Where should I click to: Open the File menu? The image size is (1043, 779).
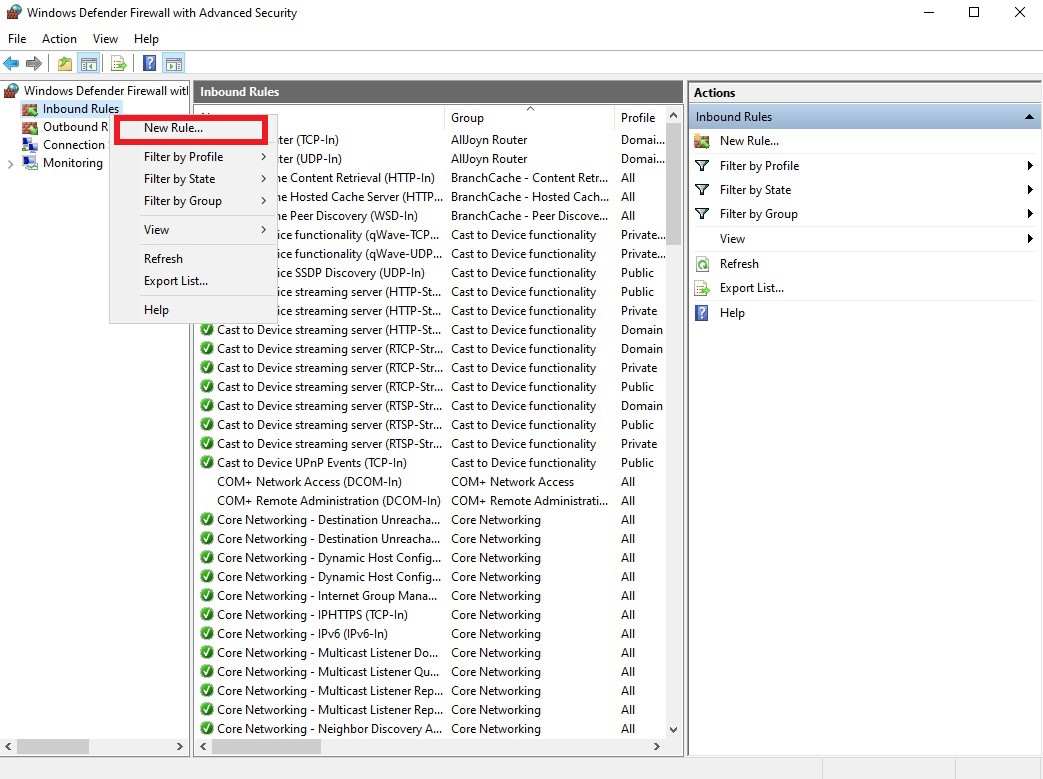[17, 39]
